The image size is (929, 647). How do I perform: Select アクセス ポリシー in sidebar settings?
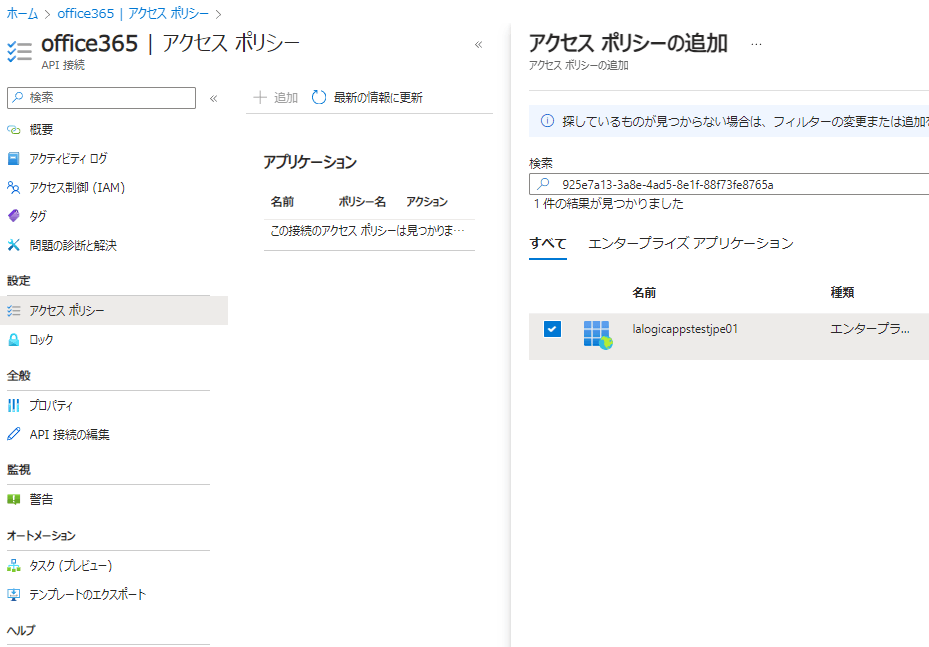114,310
